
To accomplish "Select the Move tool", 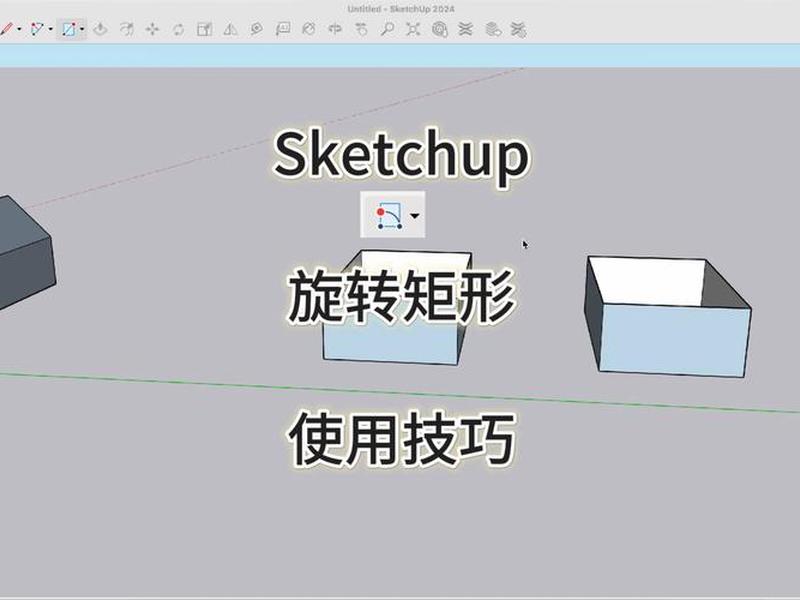I will click(153, 29).
